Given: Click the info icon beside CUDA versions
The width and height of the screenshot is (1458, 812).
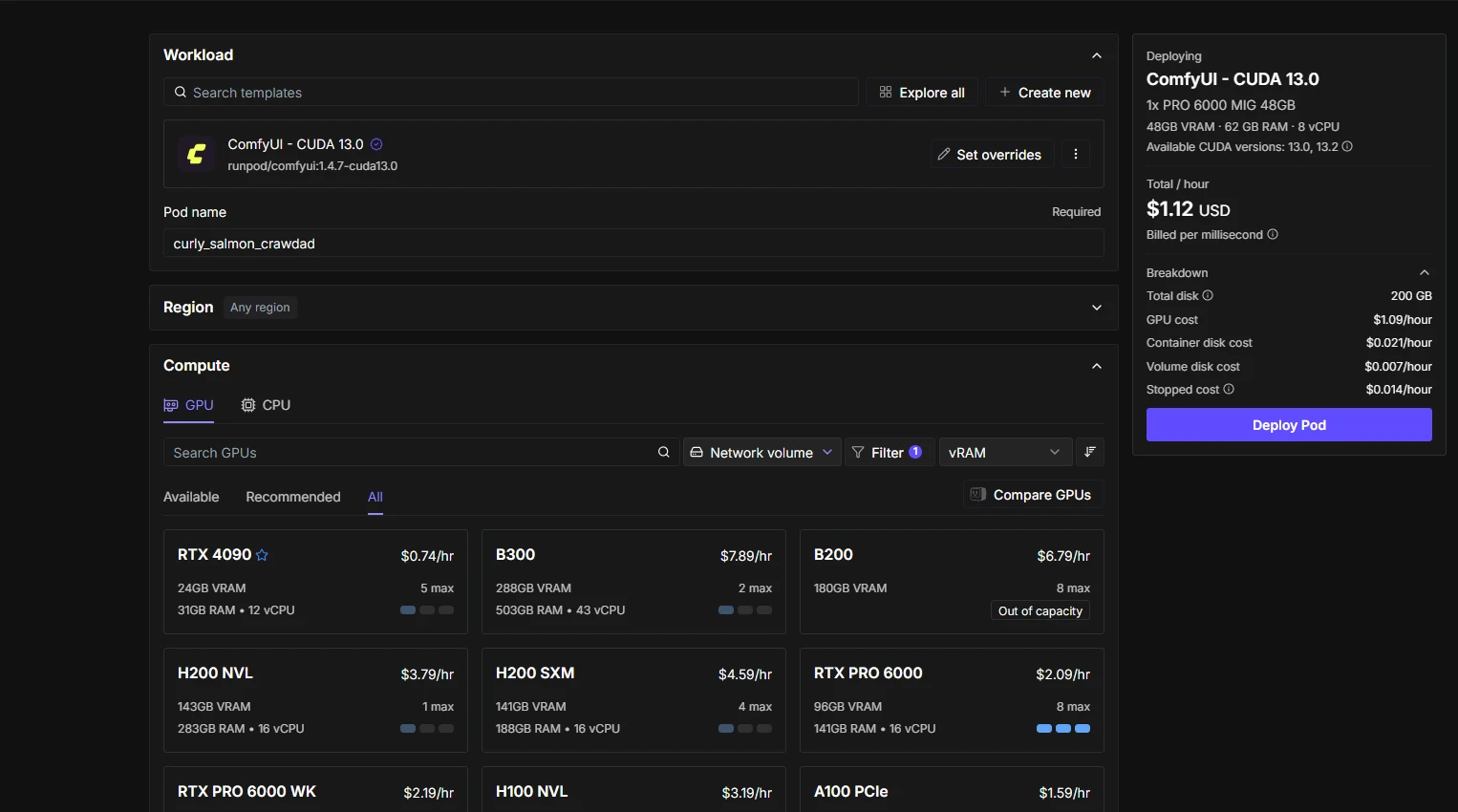Looking at the screenshot, I should click(x=1347, y=147).
